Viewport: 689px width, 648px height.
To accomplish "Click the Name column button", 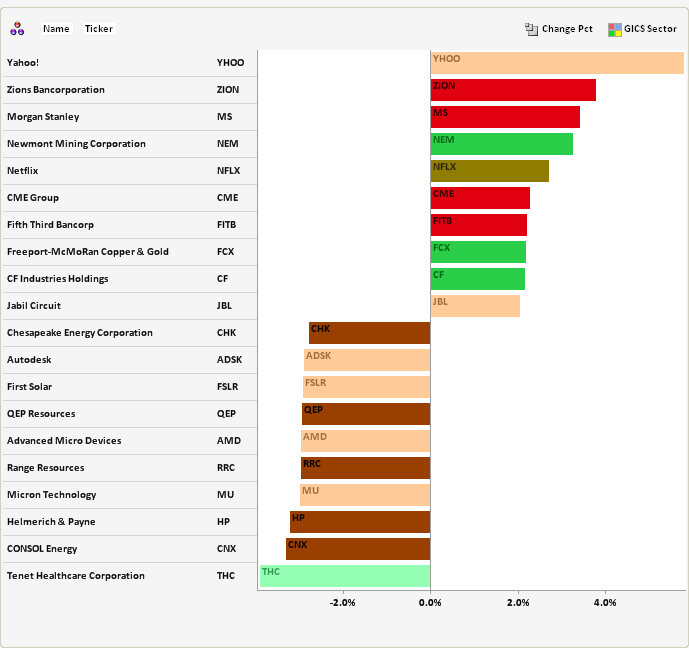I will [56, 29].
